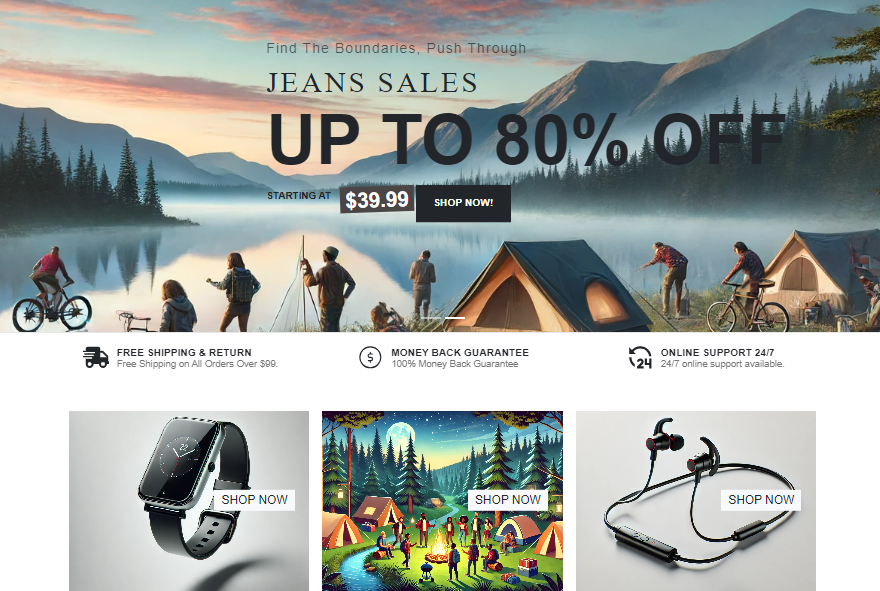This screenshot has height=591, width=880.
Task: Open the neckband earphones product image
Action: [695, 501]
